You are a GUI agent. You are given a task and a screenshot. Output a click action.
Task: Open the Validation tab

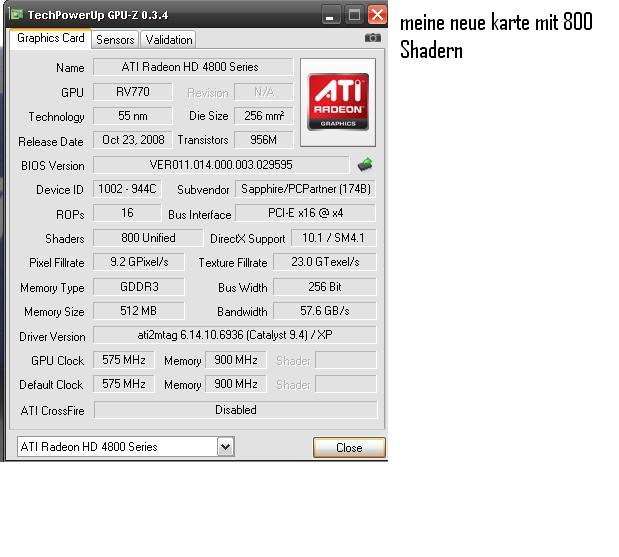click(169, 40)
